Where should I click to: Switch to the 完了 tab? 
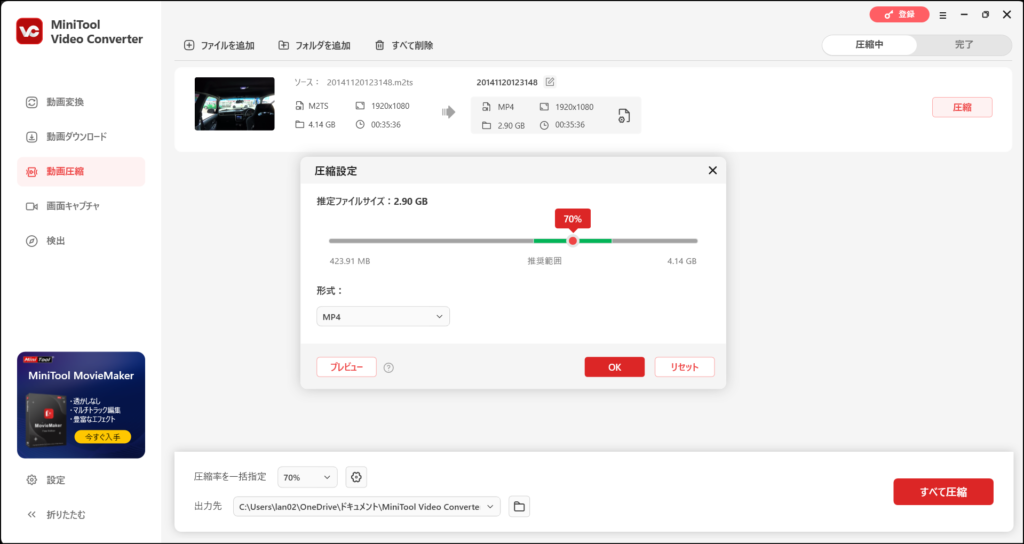pos(964,45)
